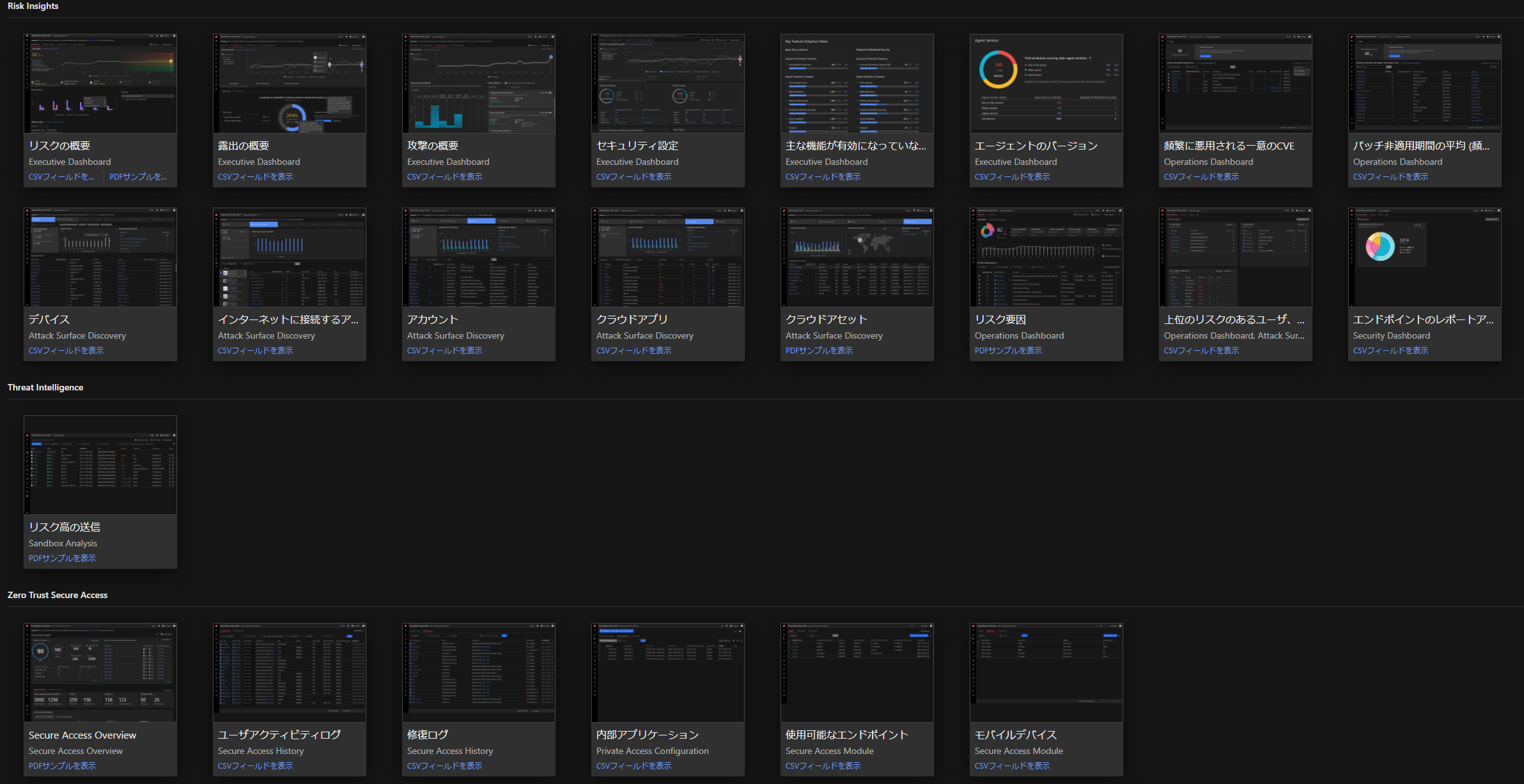This screenshot has height=784, width=1524.
Task: Click CSVフィールドを表示 under モバイルデバイス
Action: [1012, 766]
